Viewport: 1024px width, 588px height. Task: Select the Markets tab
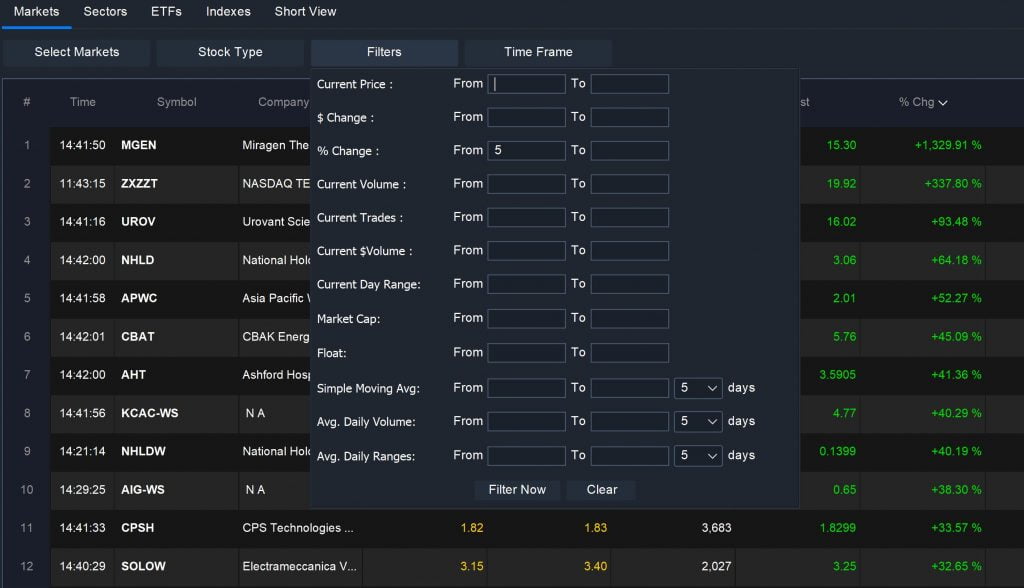pos(37,11)
